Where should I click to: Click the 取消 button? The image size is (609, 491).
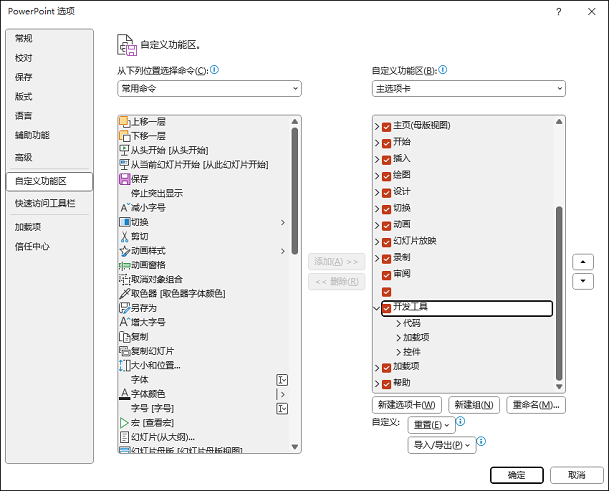[577, 475]
